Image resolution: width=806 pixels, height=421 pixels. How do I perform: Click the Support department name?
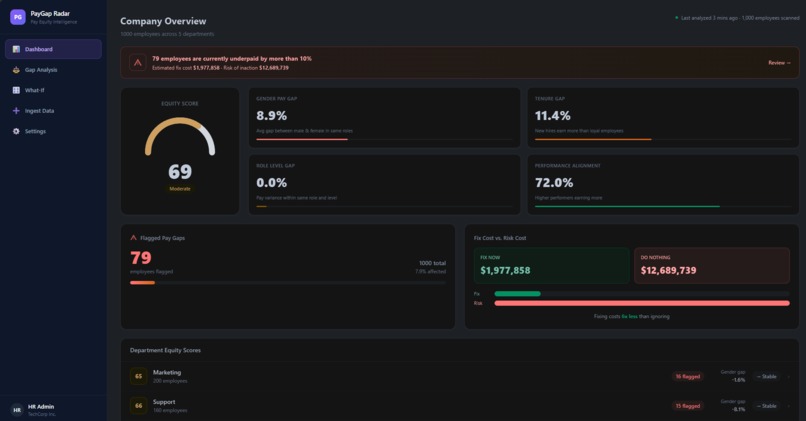(x=164, y=402)
